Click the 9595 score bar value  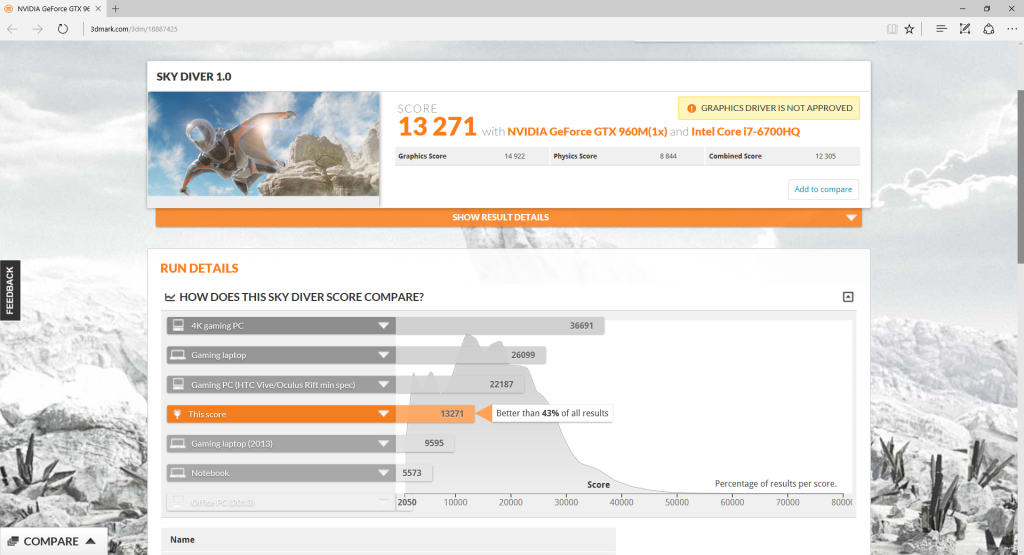point(434,443)
